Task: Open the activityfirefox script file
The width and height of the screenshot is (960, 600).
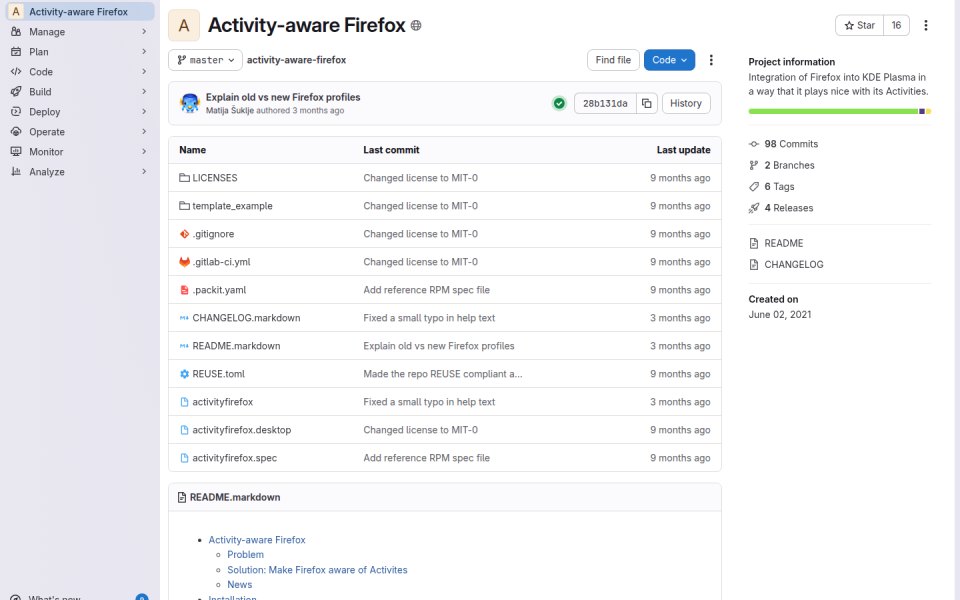Action: (222, 402)
